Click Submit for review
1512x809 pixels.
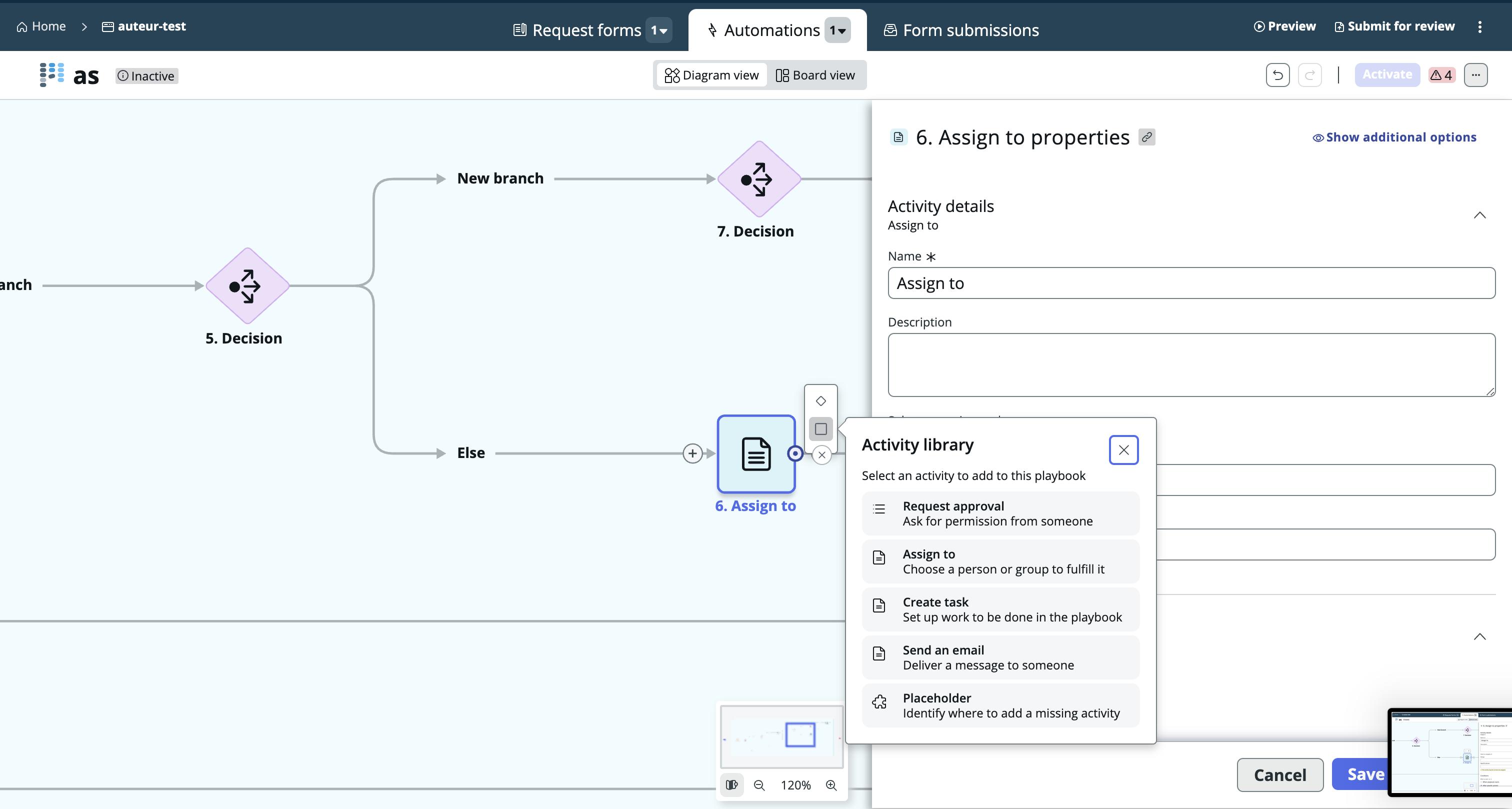1394,26
